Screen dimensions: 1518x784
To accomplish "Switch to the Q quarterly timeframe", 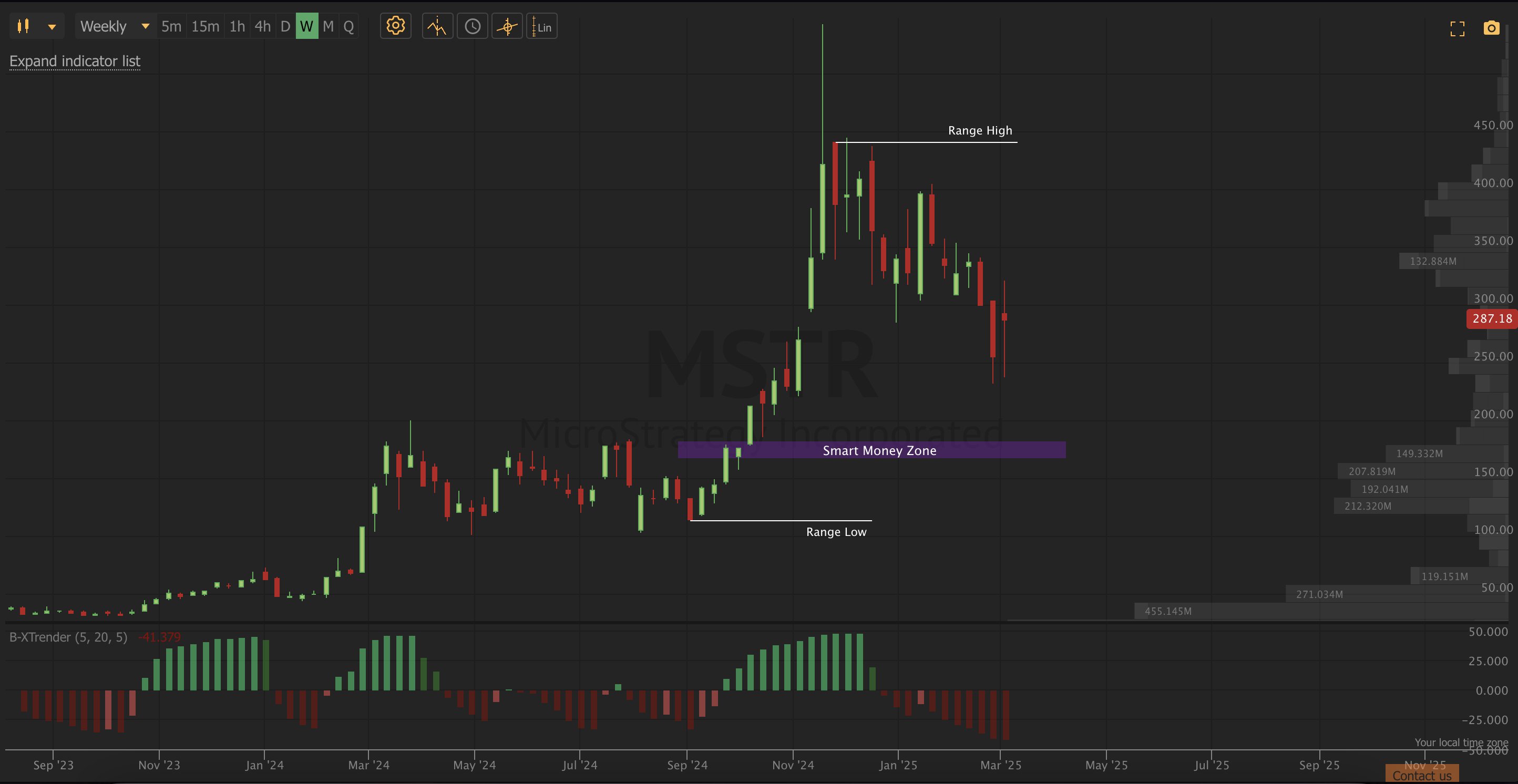I will (x=349, y=26).
